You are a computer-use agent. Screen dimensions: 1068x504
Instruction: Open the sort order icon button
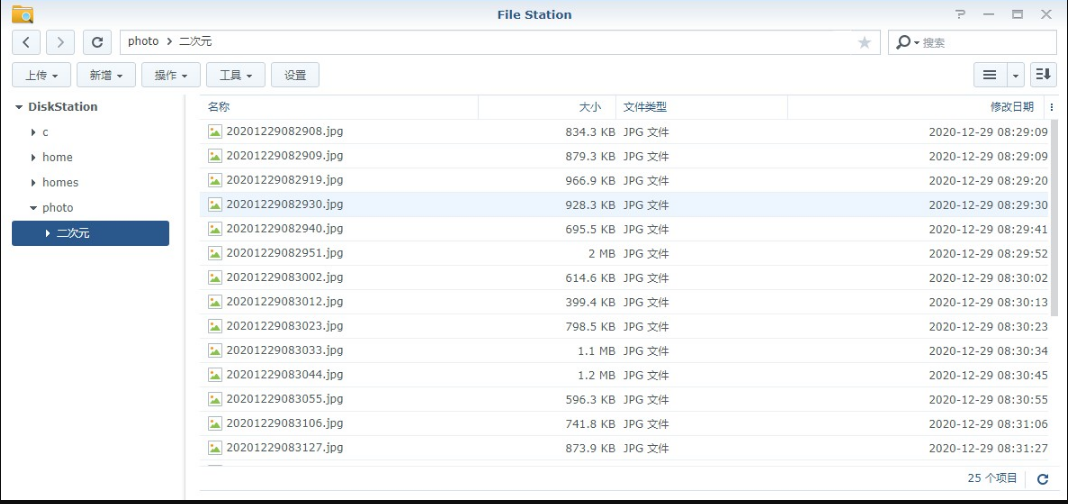(x=1043, y=75)
